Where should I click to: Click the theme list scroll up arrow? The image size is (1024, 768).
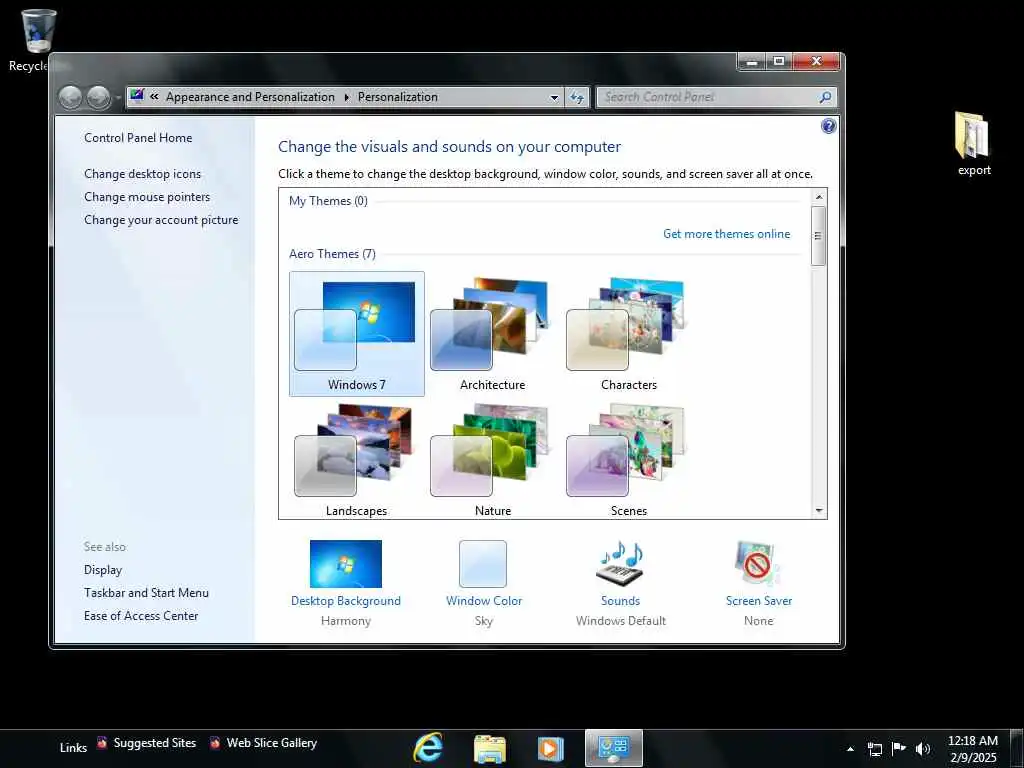point(819,197)
